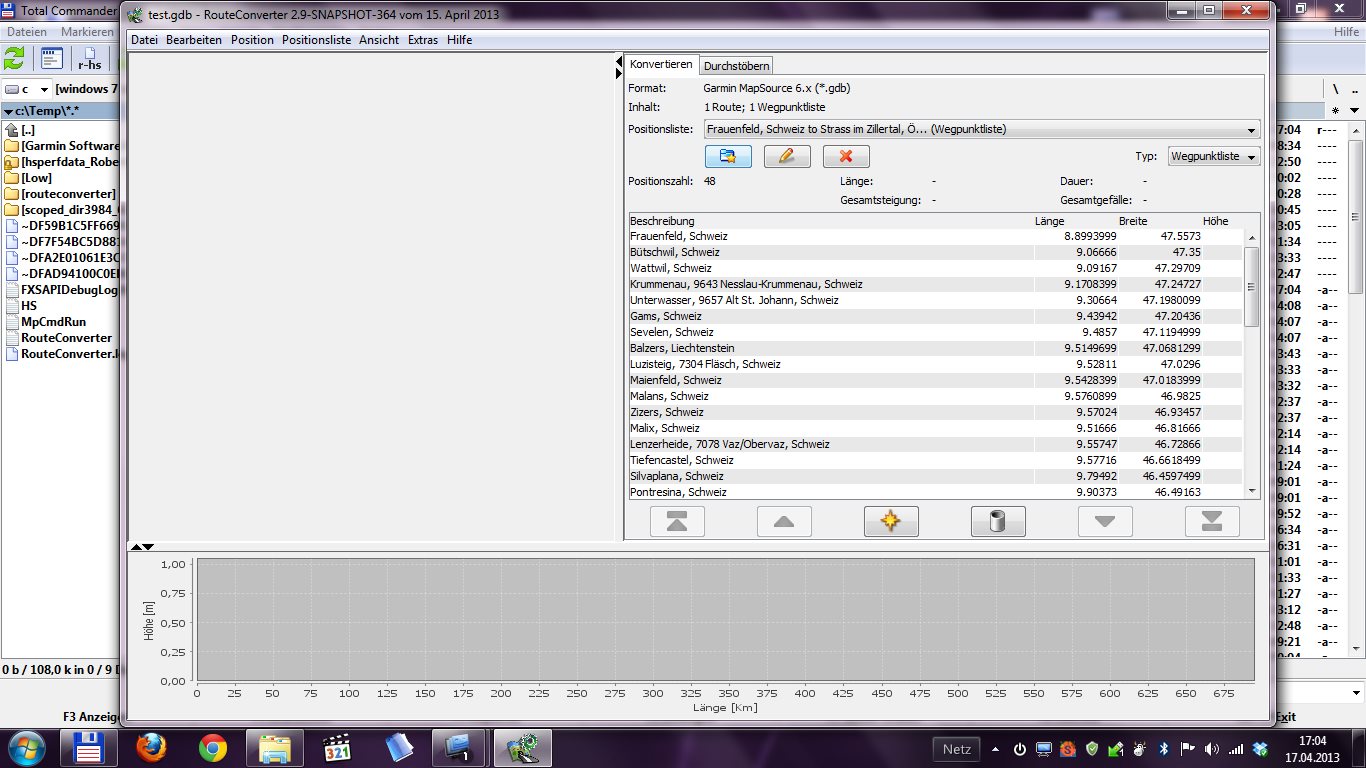Move selection to top of list
The width and height of the screenshot is (1366, 768).
pyautogui.click(x=677, y=521)
